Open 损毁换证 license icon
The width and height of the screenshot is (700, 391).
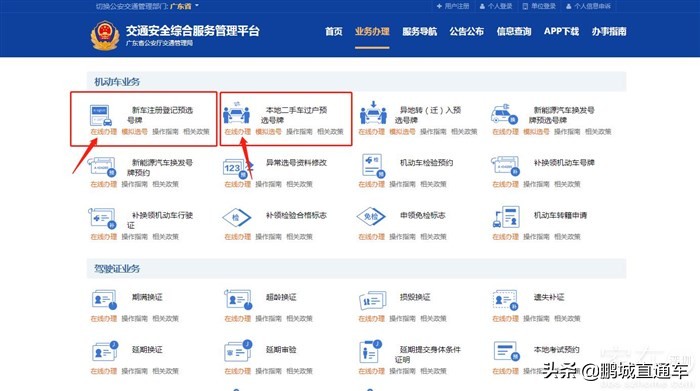(x=373, y=300)
